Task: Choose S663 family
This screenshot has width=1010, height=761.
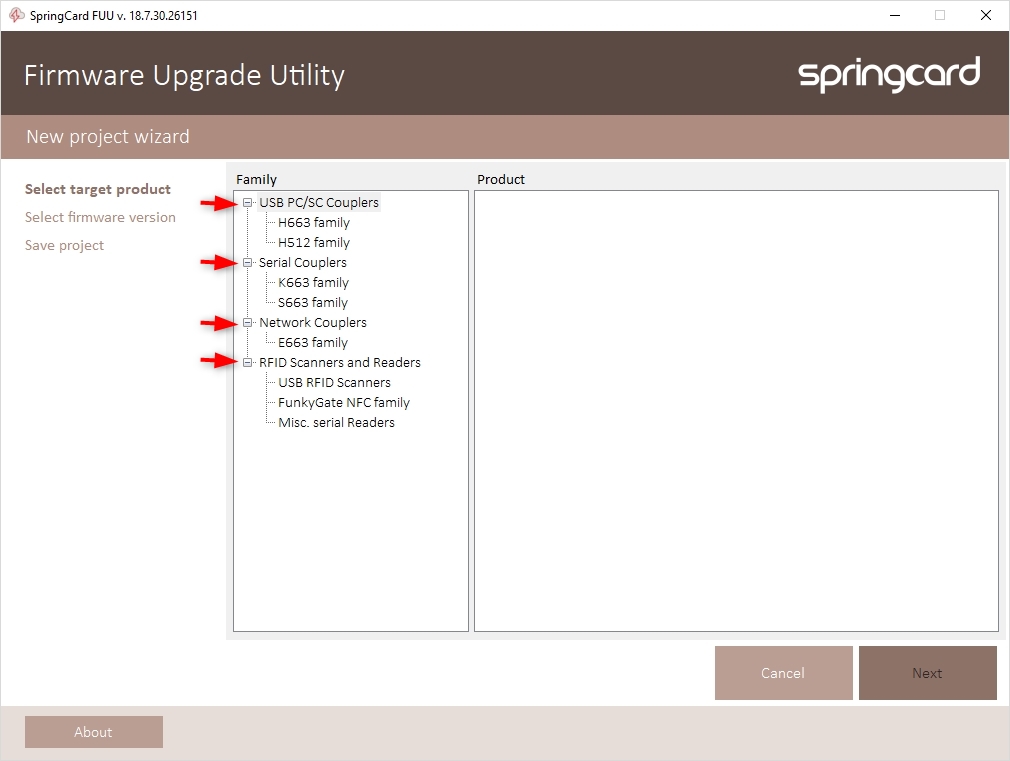Action: [313, 302]
